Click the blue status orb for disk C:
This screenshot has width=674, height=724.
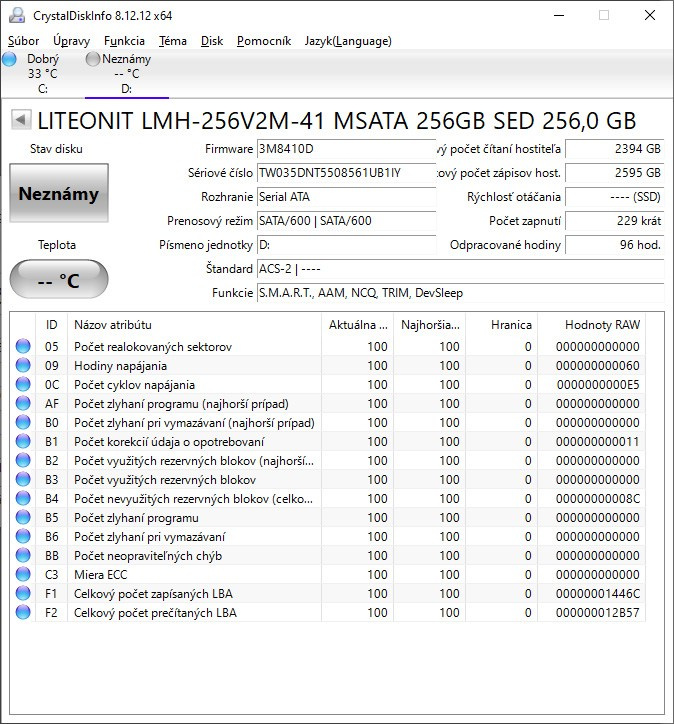pyautogui.click(x=9, y=59)
